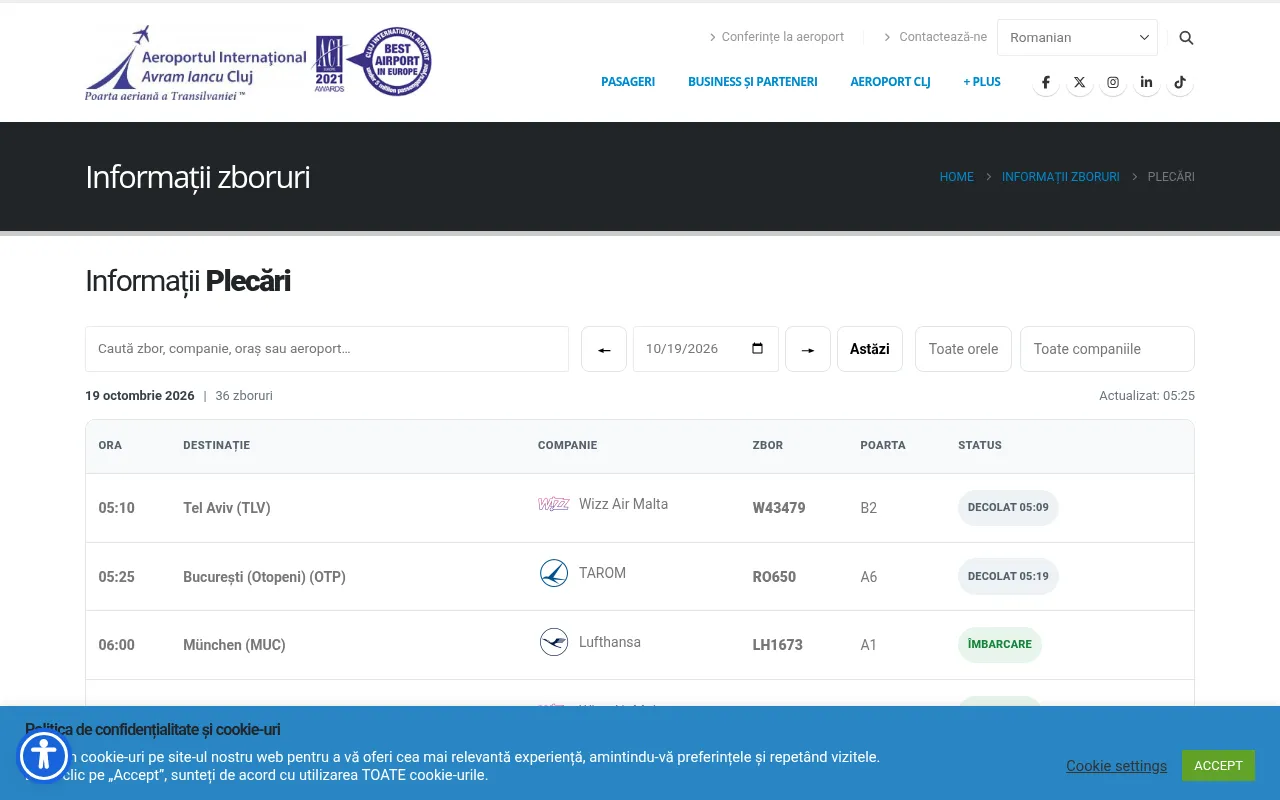Open the PASAGERI menu
Image resolution: width=1280 pixels, height=800 pixels.
click(628, 82)
